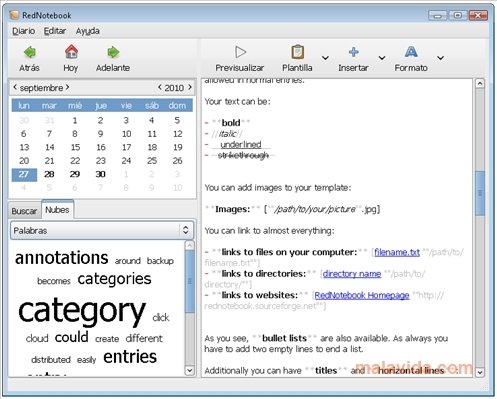Image resolution: width=497 pixels, height=399 pixels.
Task: Click the Previsualizar play icon
Action: tap(240, 52)
